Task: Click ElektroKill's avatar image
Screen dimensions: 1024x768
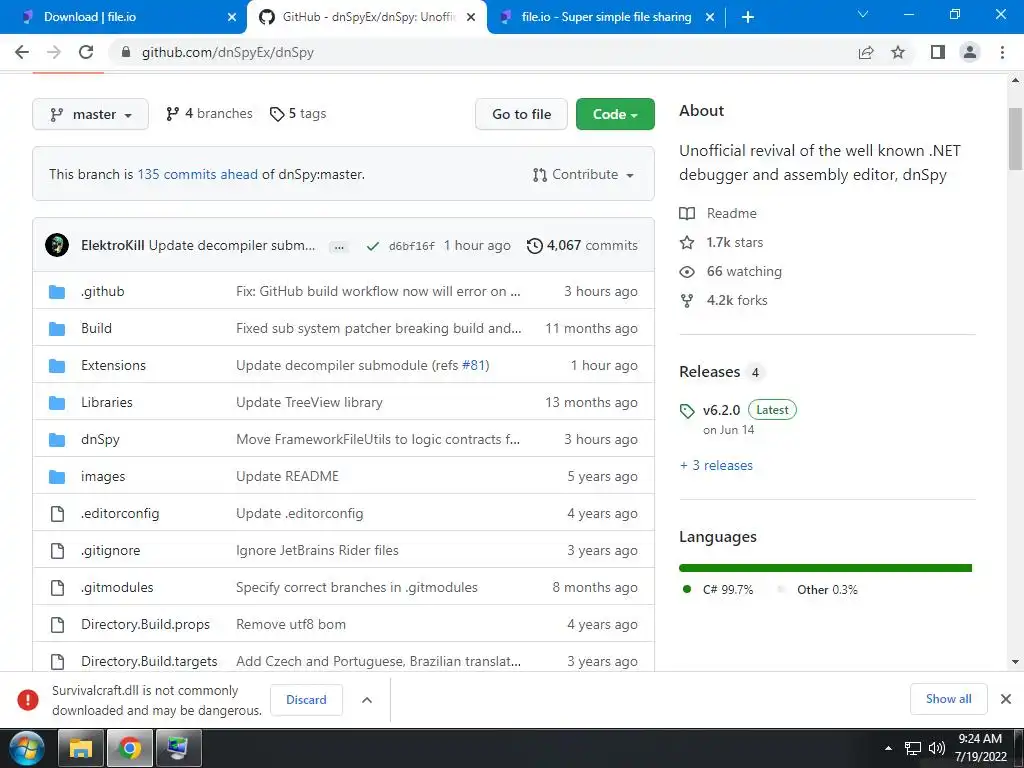Action: coord(57,245)
